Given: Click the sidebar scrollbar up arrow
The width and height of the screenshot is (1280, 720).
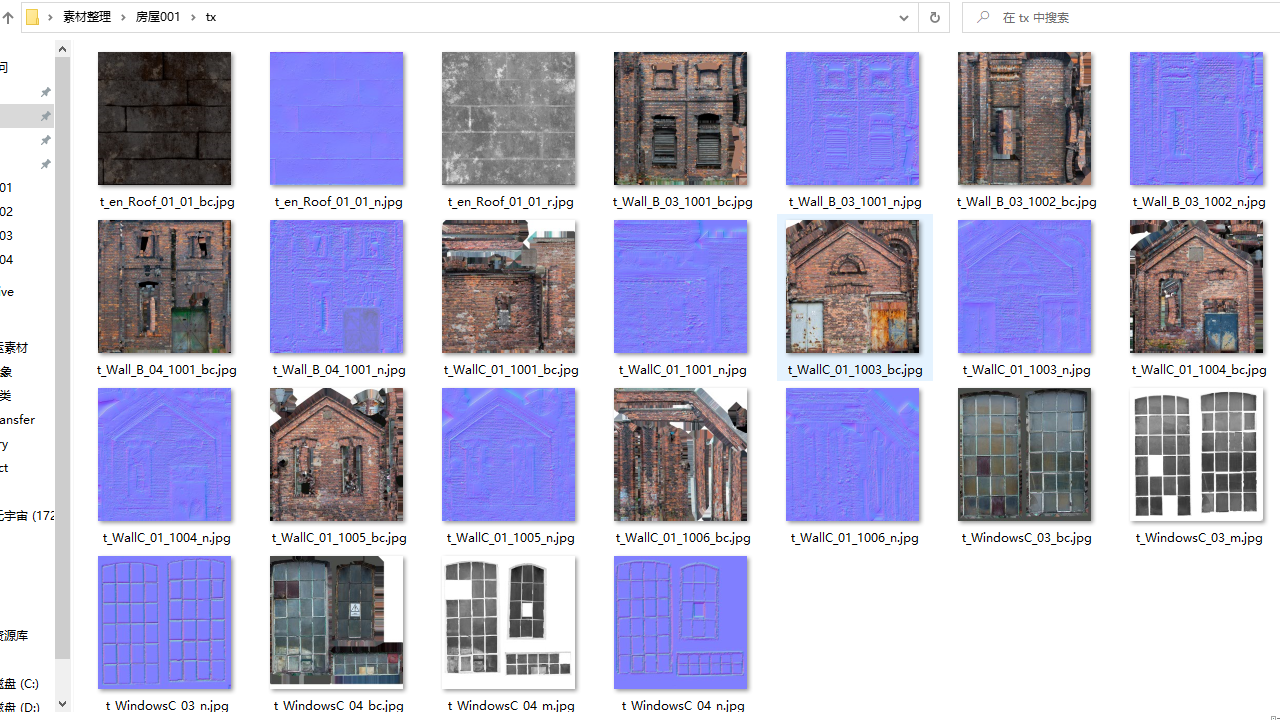Looking at the screenshot, I should 62,49.
